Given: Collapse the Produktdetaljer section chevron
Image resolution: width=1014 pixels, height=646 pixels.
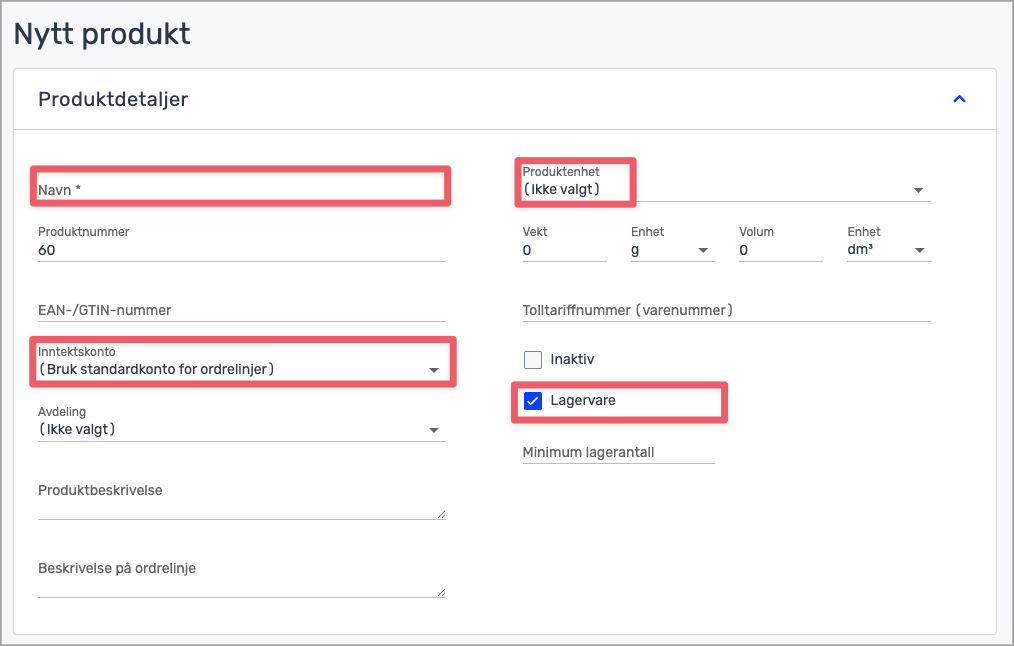Looking at the screenshot, I should [x=959, y=99].
